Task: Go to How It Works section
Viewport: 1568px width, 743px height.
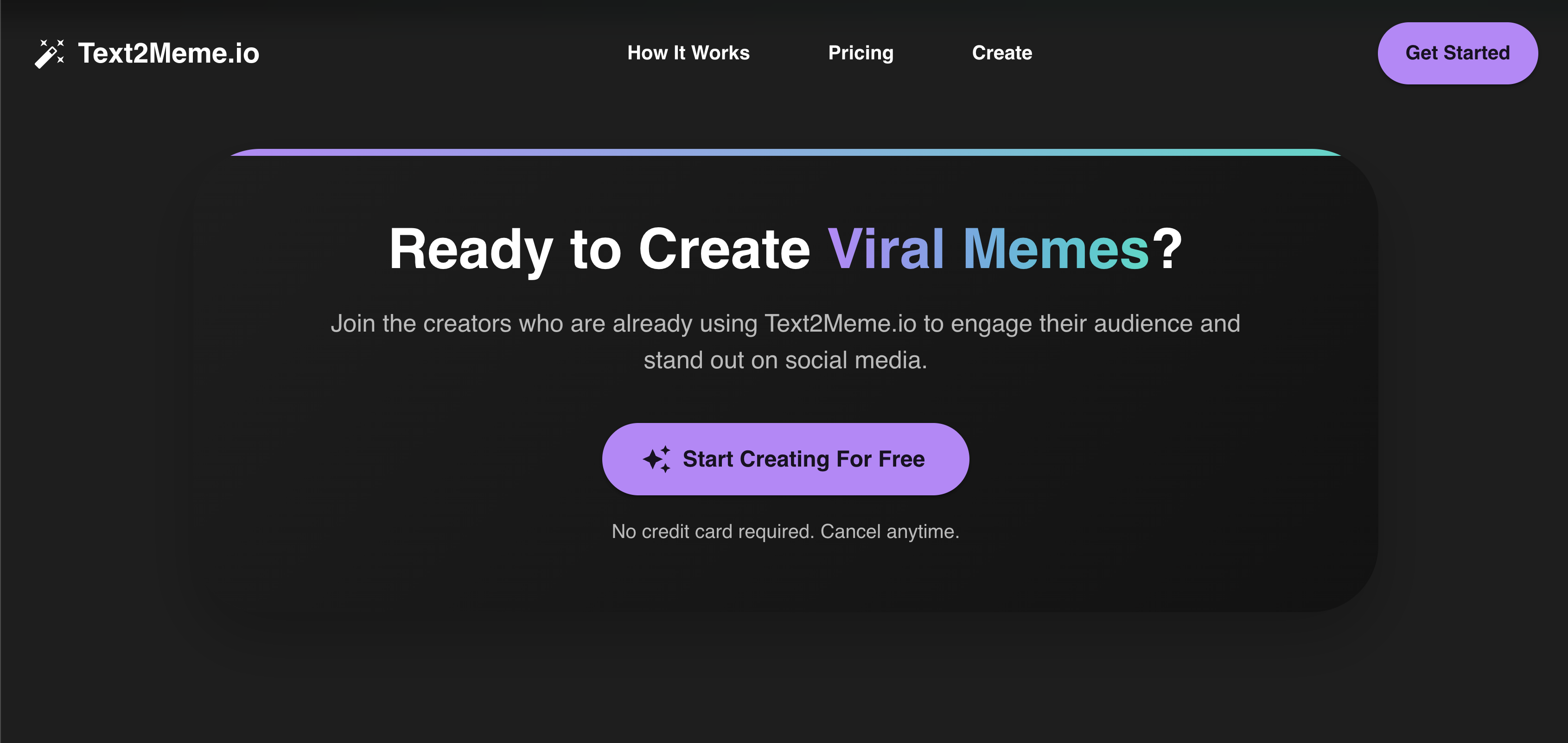Action: tap(688, 53)
